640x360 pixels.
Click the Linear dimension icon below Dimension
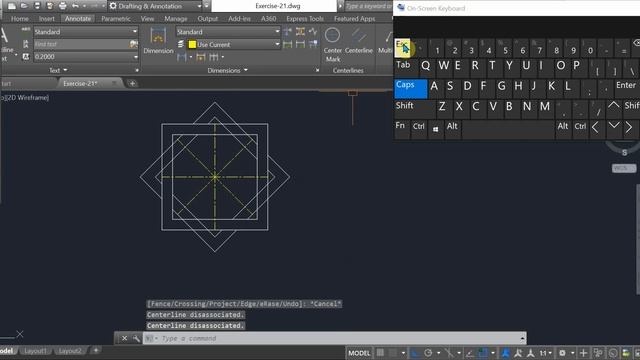pos(182,57)
